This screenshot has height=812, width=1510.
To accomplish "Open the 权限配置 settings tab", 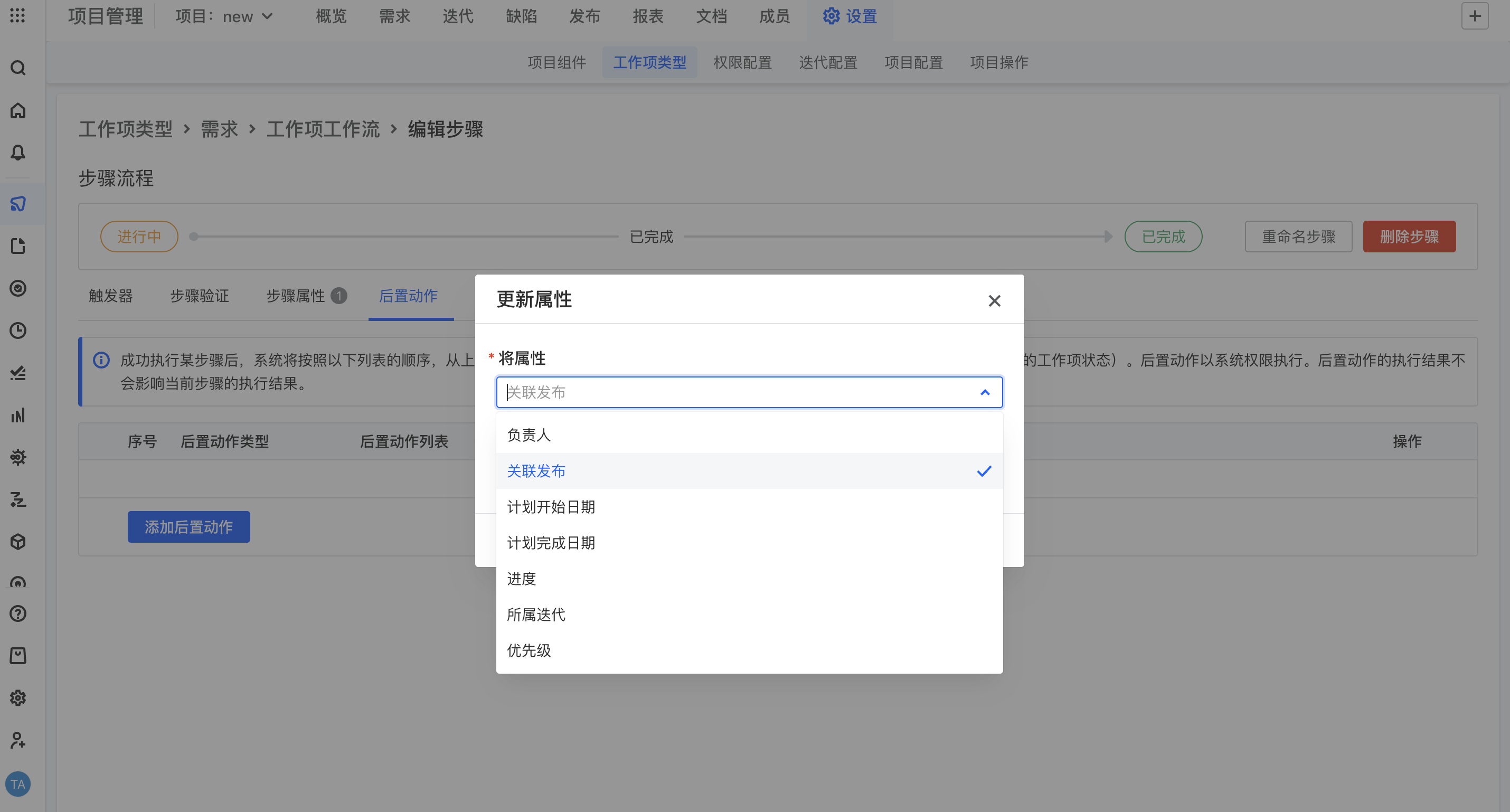I will pos(742,62).
